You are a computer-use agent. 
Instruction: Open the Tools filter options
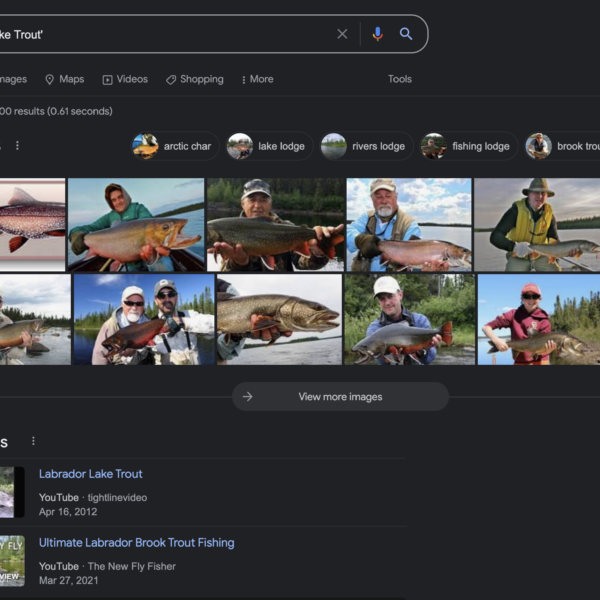pos(399,79)
